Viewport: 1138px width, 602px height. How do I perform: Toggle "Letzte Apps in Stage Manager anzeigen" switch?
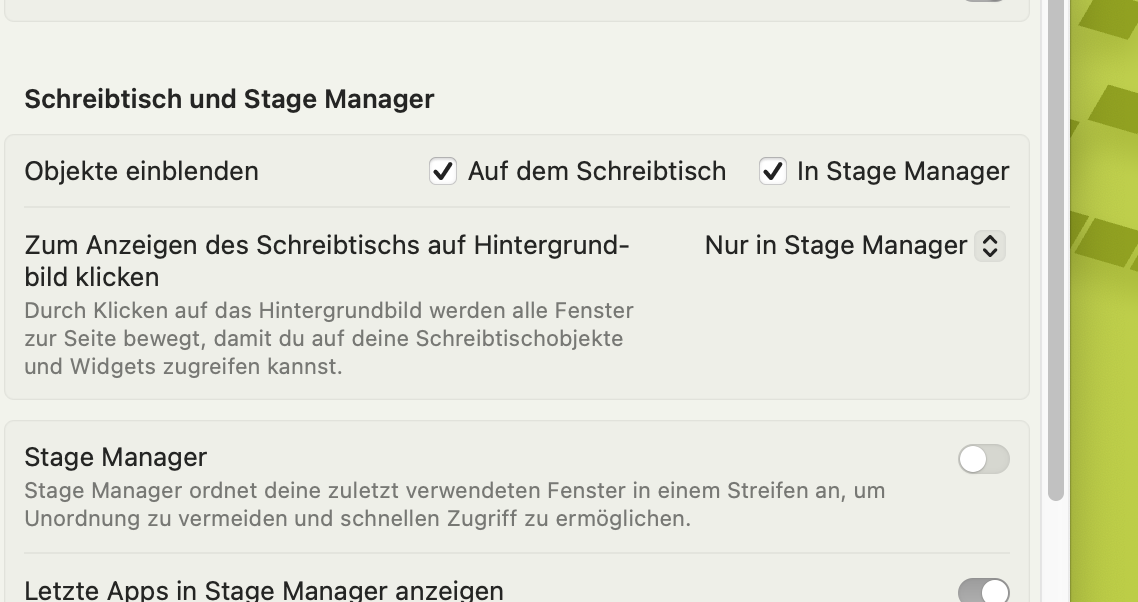[x=983, y=591]
